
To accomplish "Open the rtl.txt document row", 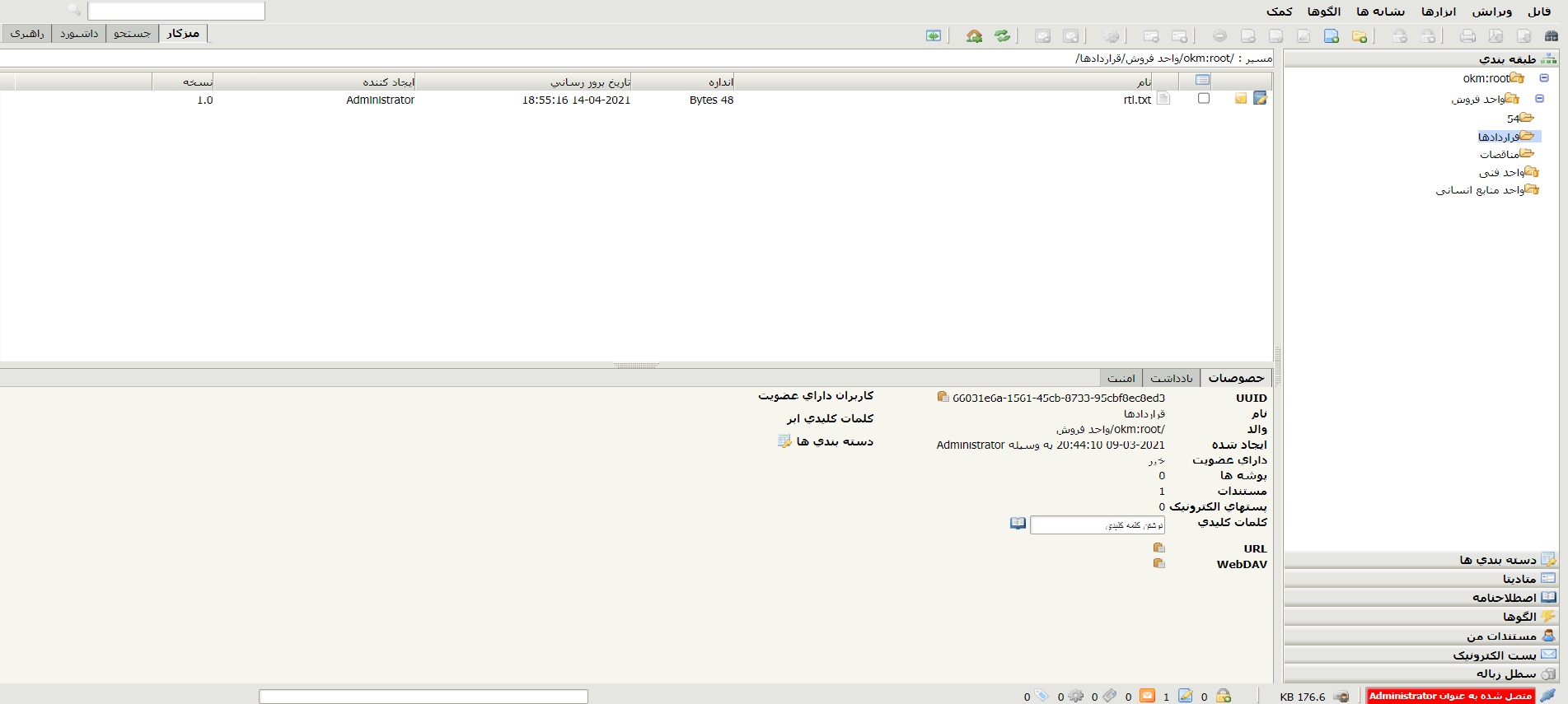I will [x=1136, y=100].
